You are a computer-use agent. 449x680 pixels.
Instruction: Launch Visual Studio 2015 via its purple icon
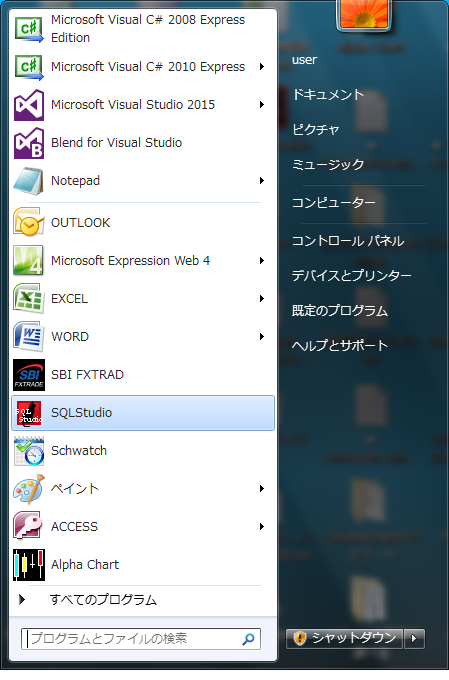[29, 105]
